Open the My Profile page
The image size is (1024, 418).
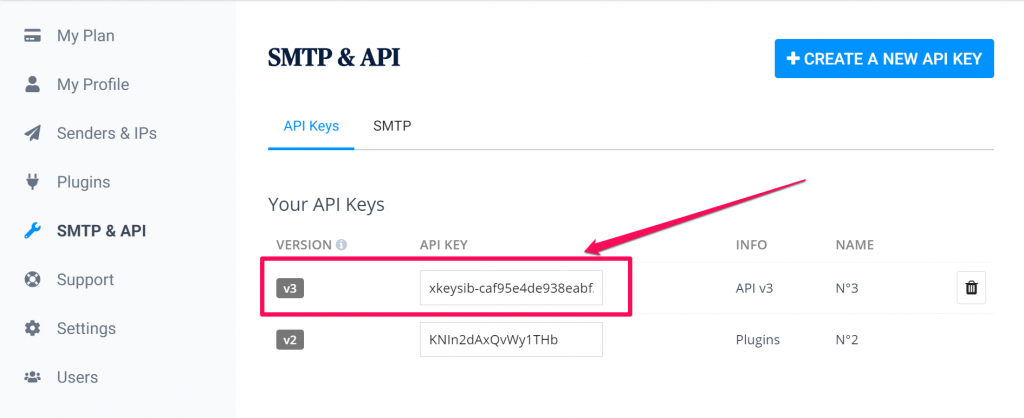(93, 84)
